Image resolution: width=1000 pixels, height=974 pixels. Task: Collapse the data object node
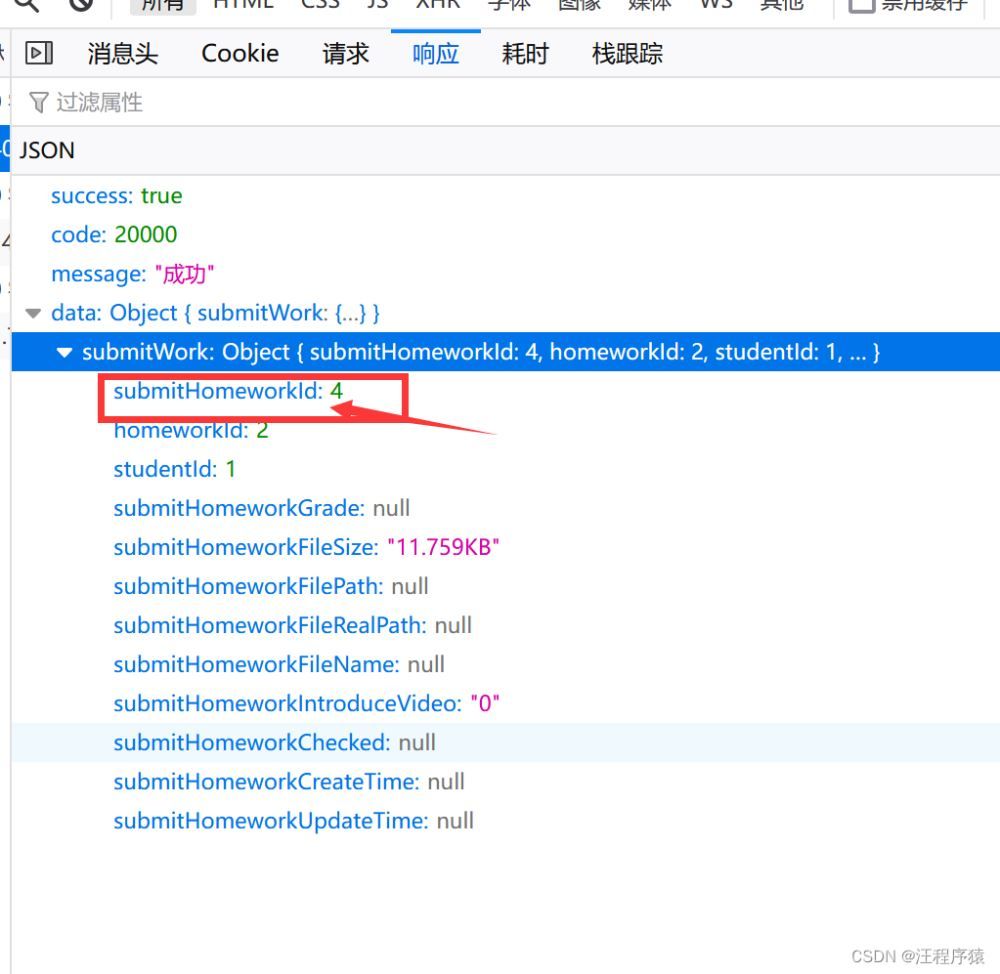(x=34, y=314)
